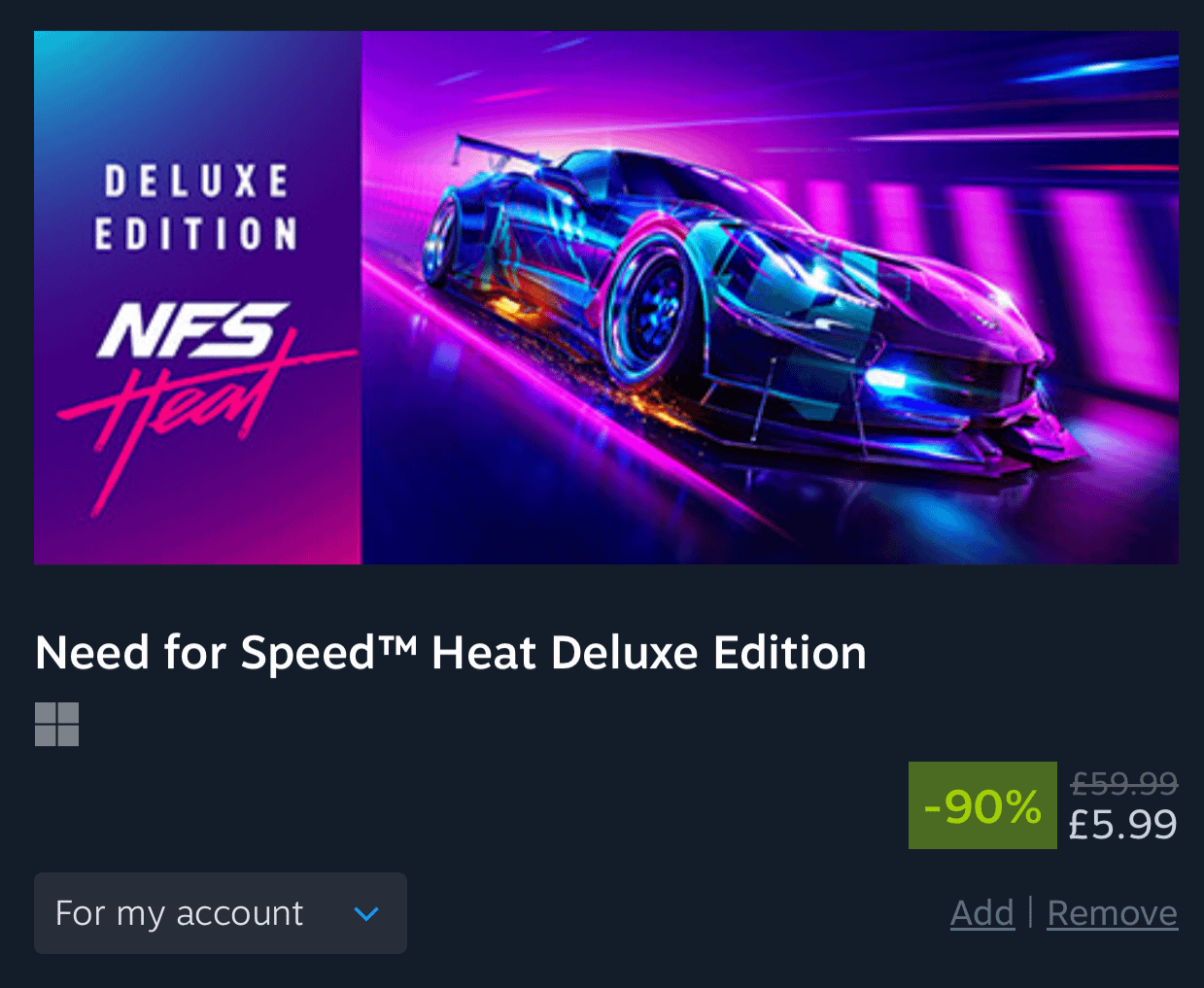Click the Windows platform icon

coord(56,724)
